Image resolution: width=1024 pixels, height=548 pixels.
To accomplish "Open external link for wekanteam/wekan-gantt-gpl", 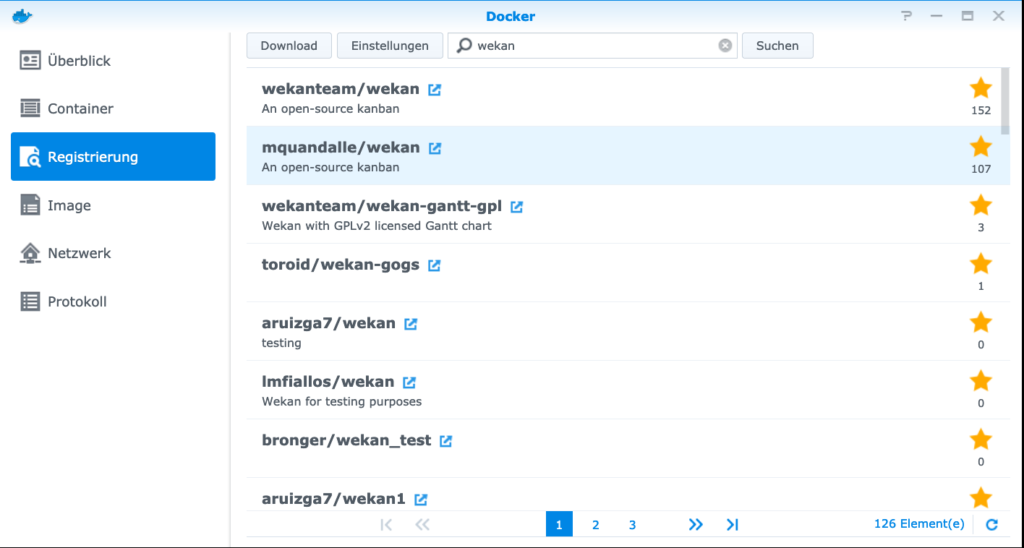I will pyautogui.click(x=517, y=207).
